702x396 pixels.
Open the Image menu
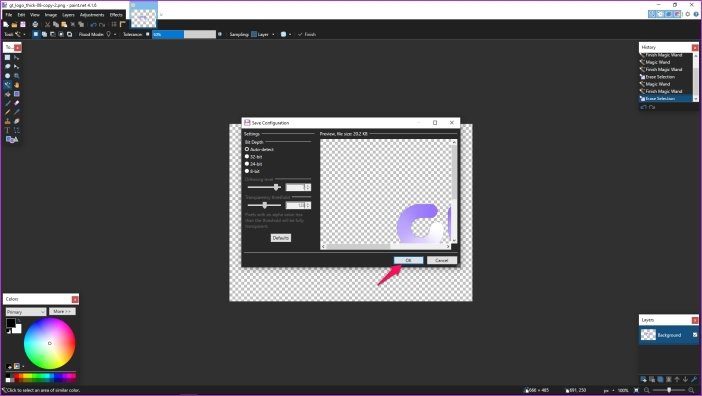[x=51, y=15]
